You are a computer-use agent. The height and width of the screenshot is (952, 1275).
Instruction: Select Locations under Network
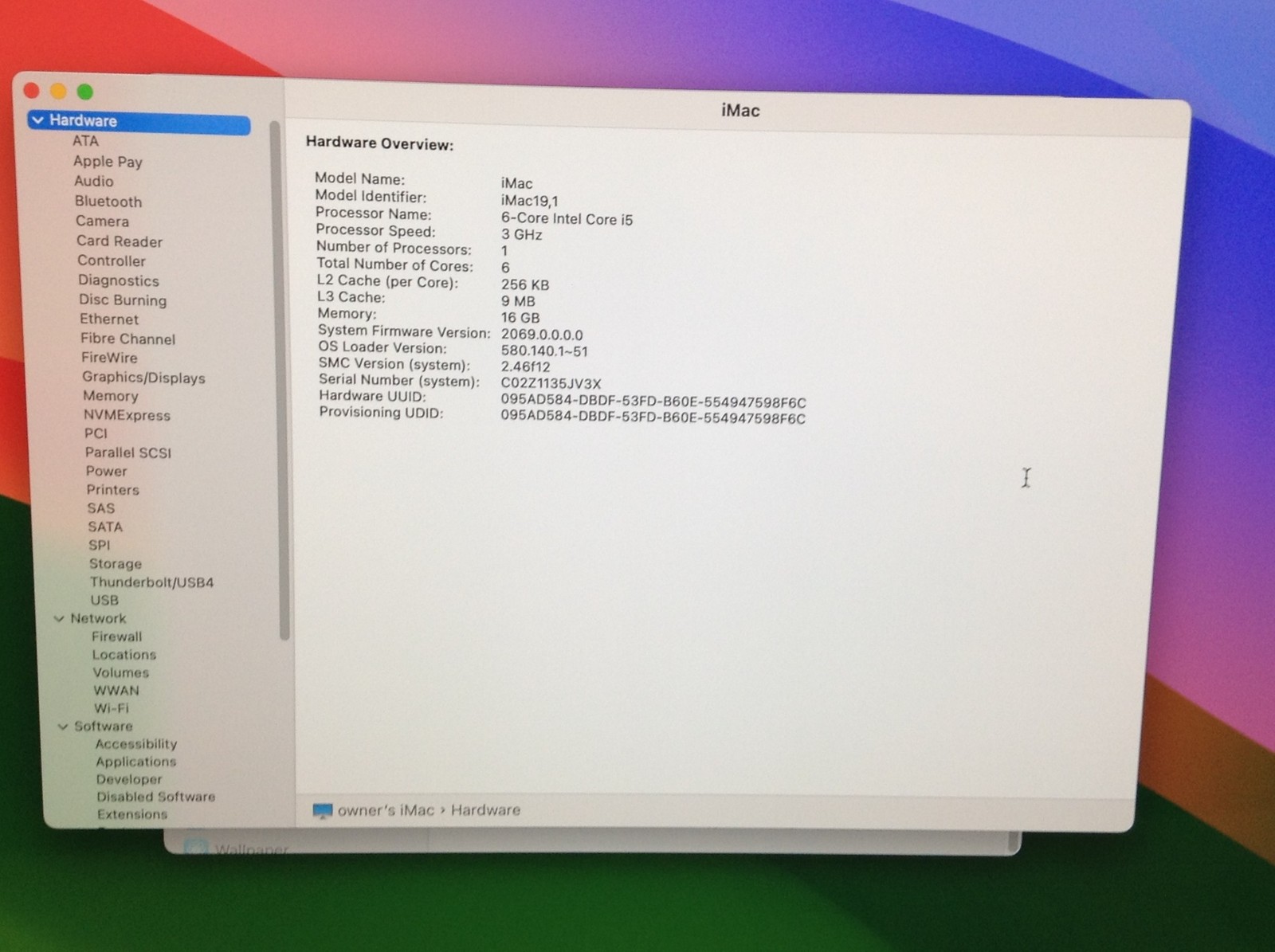[124, 655]
